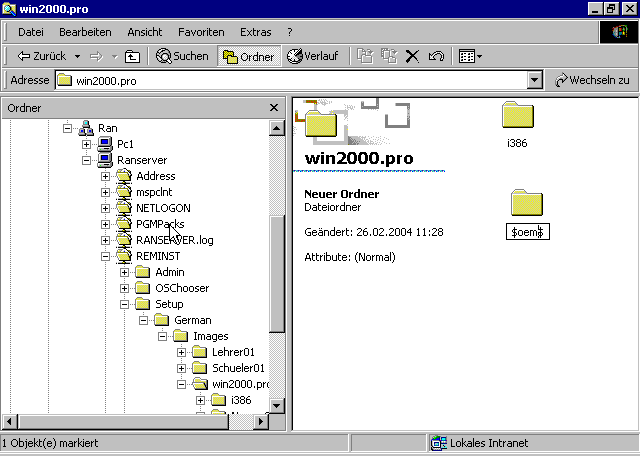This screenshot has height=456, width=640.
Task: Select the i386 folder in tree
Action: pyautogui.click(x=241, y=400)
